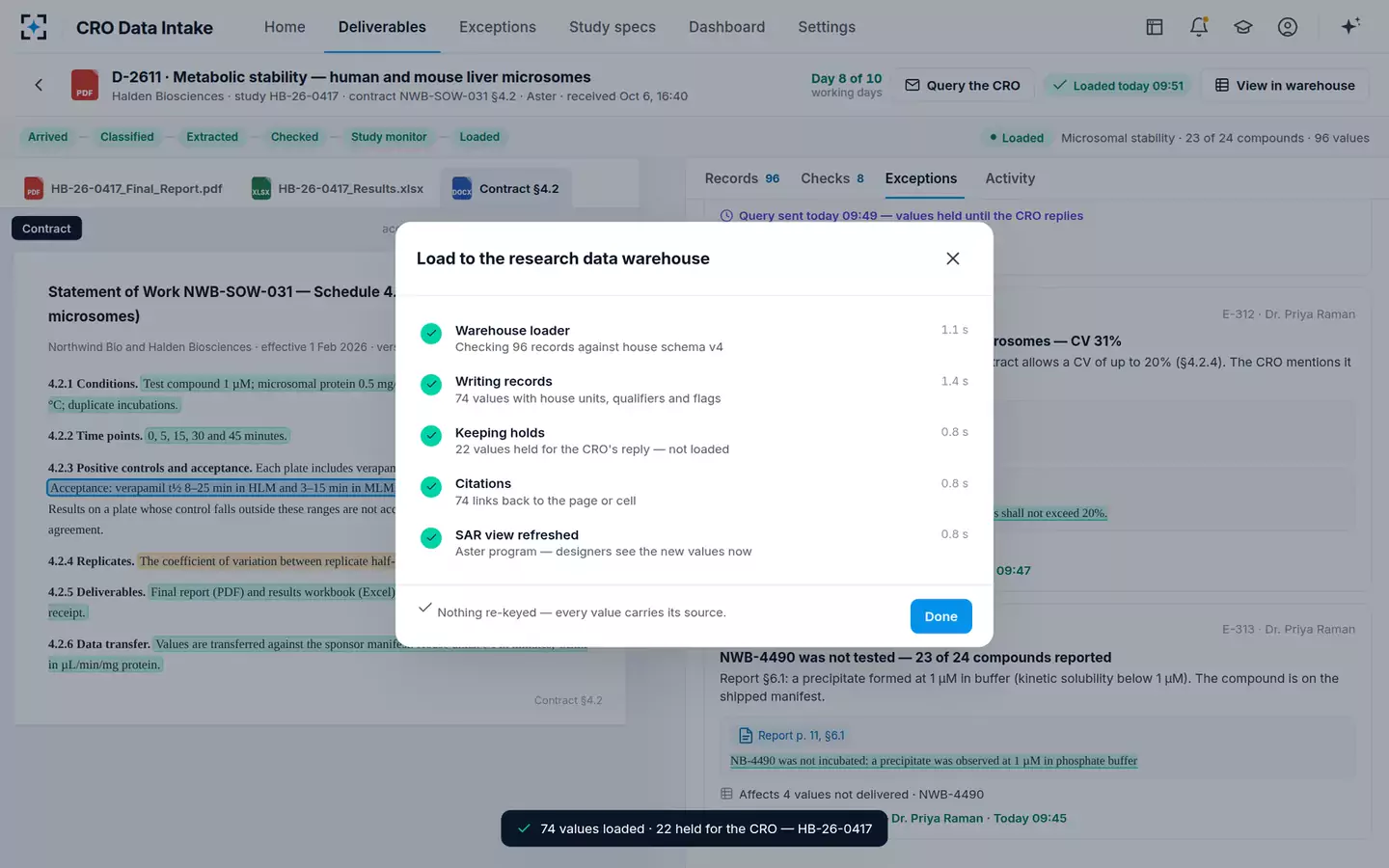Click the Checked stage pill
Viewport: 1389px width, 868px height.
pos(294,137)
